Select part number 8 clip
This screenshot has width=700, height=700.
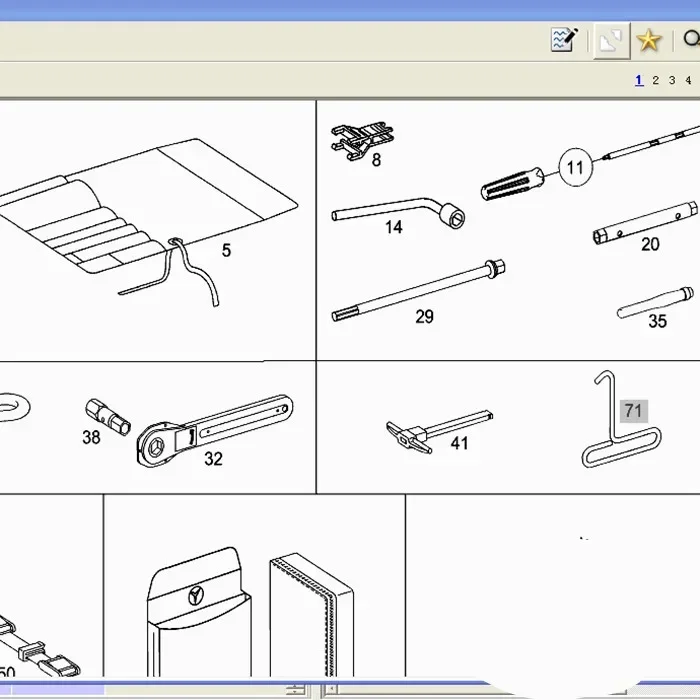click(376, 160)
